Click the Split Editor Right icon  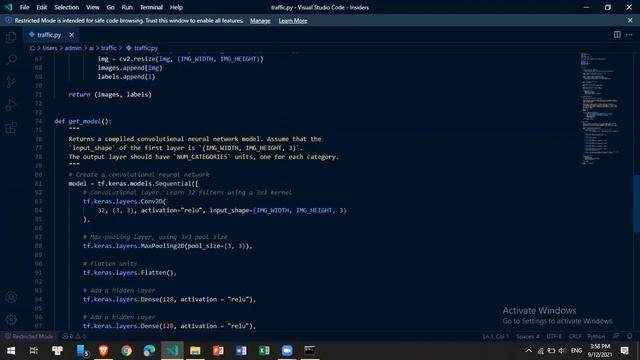coord(617,35)
